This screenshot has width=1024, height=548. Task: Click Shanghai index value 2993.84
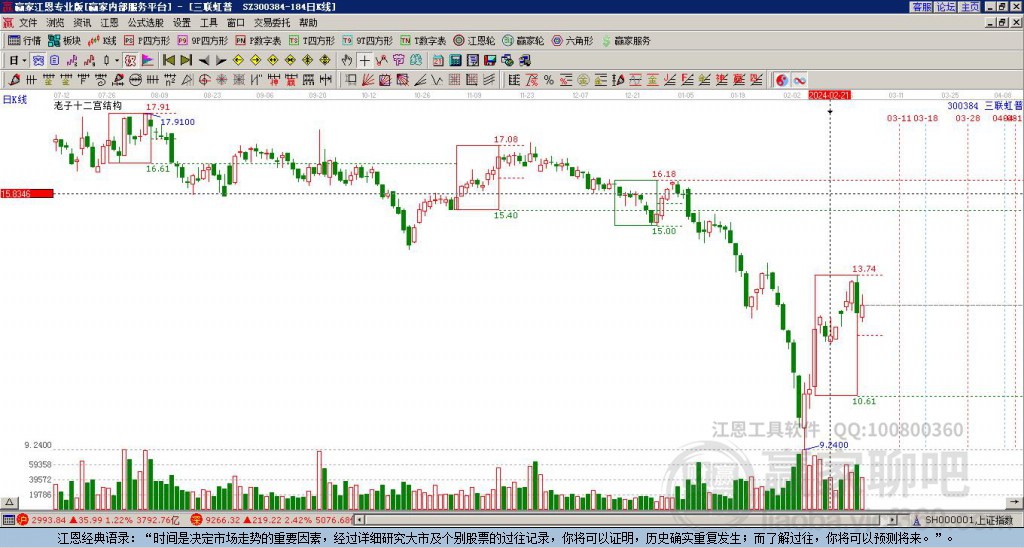[49, 520]
